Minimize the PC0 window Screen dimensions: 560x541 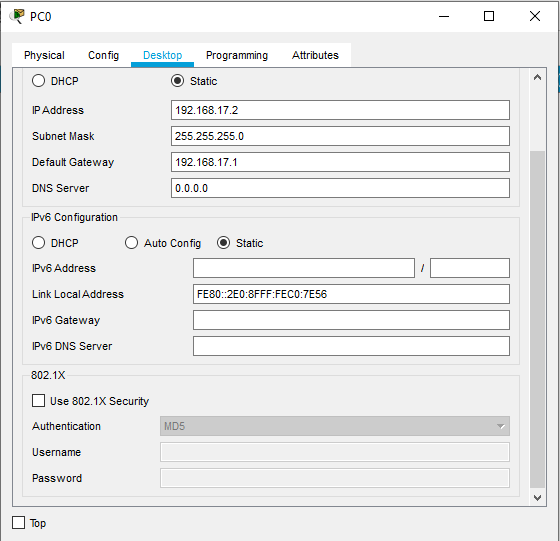coord(444,16)
